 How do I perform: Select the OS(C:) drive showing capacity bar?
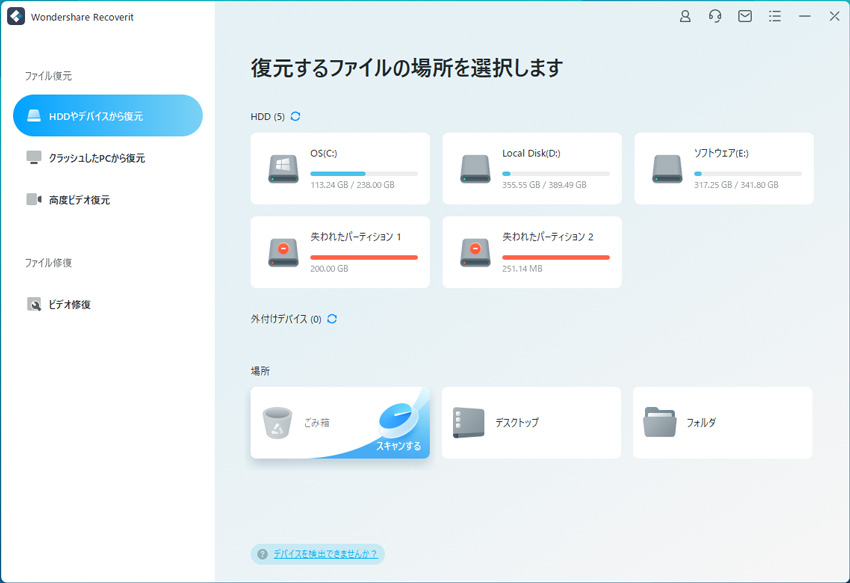tap(339, 168)
